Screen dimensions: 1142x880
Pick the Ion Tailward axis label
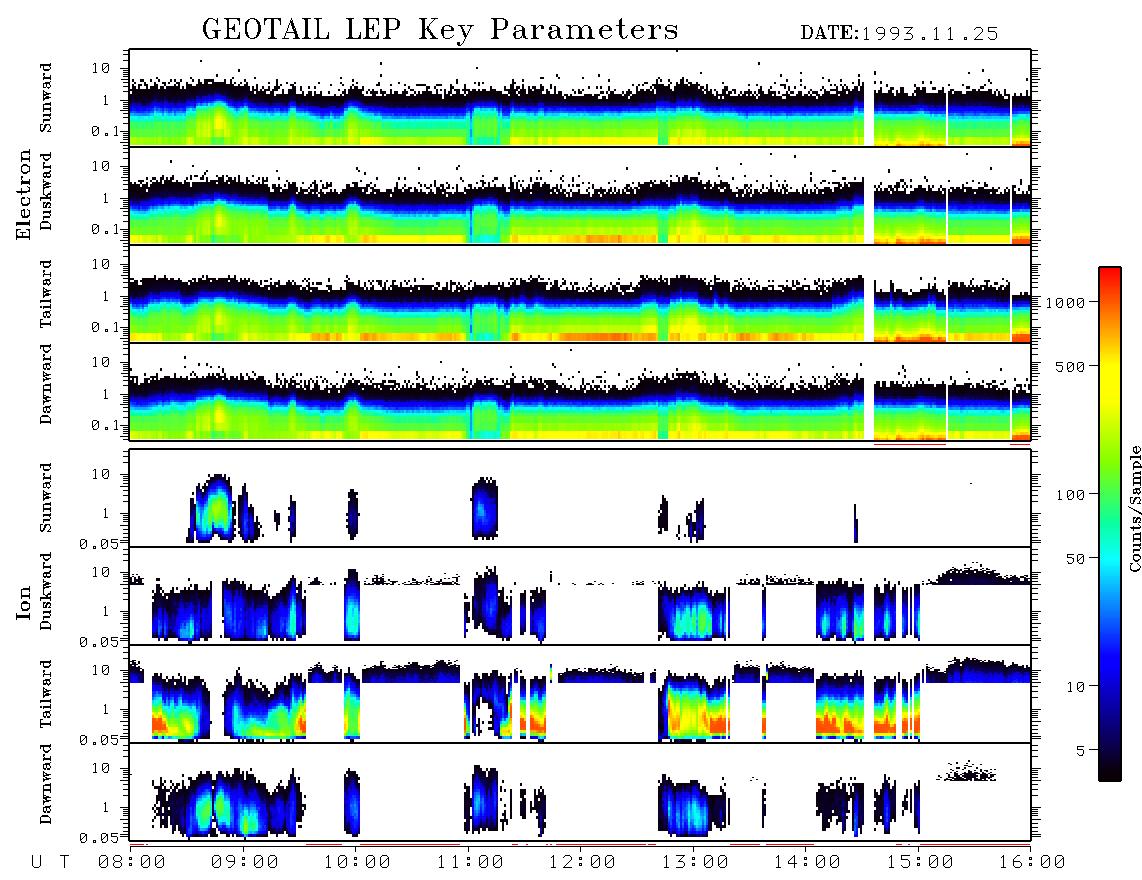(x=46, y=694)
